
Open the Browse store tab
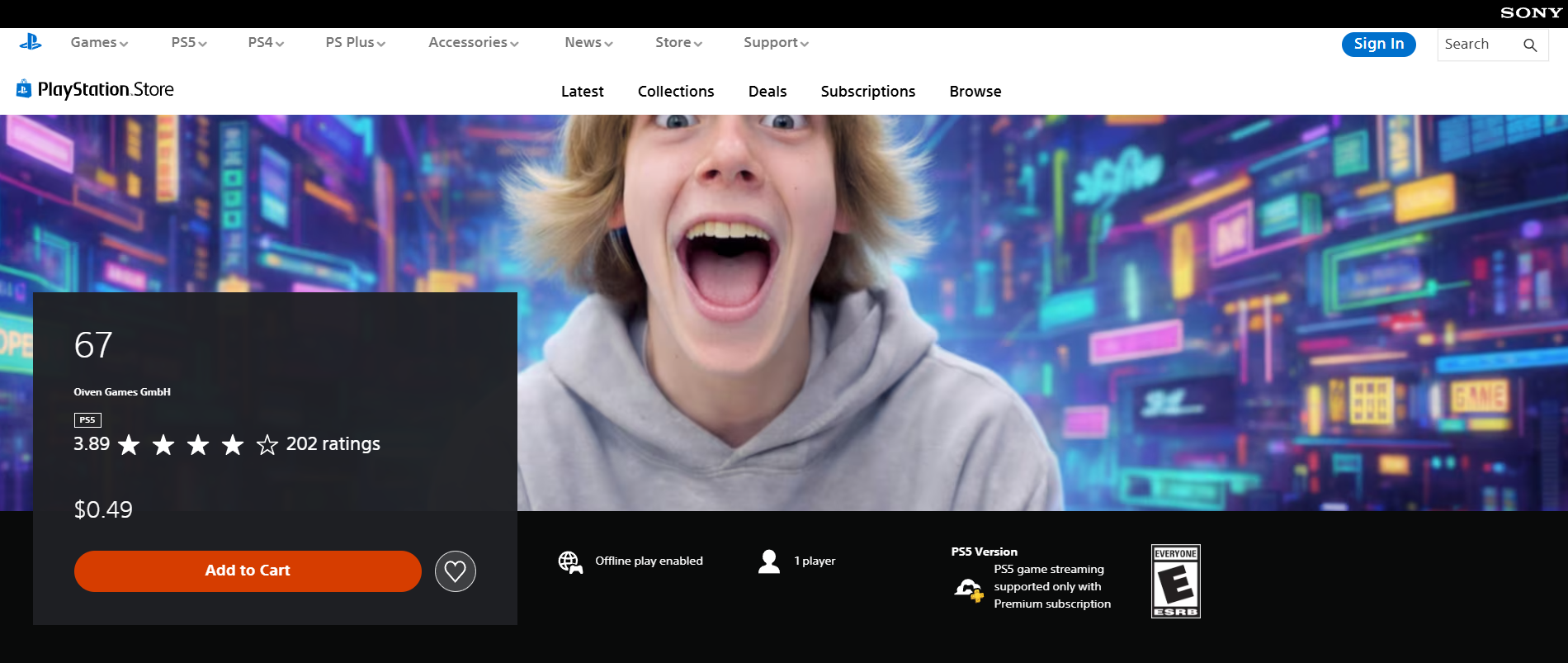(x=975, y=92)
